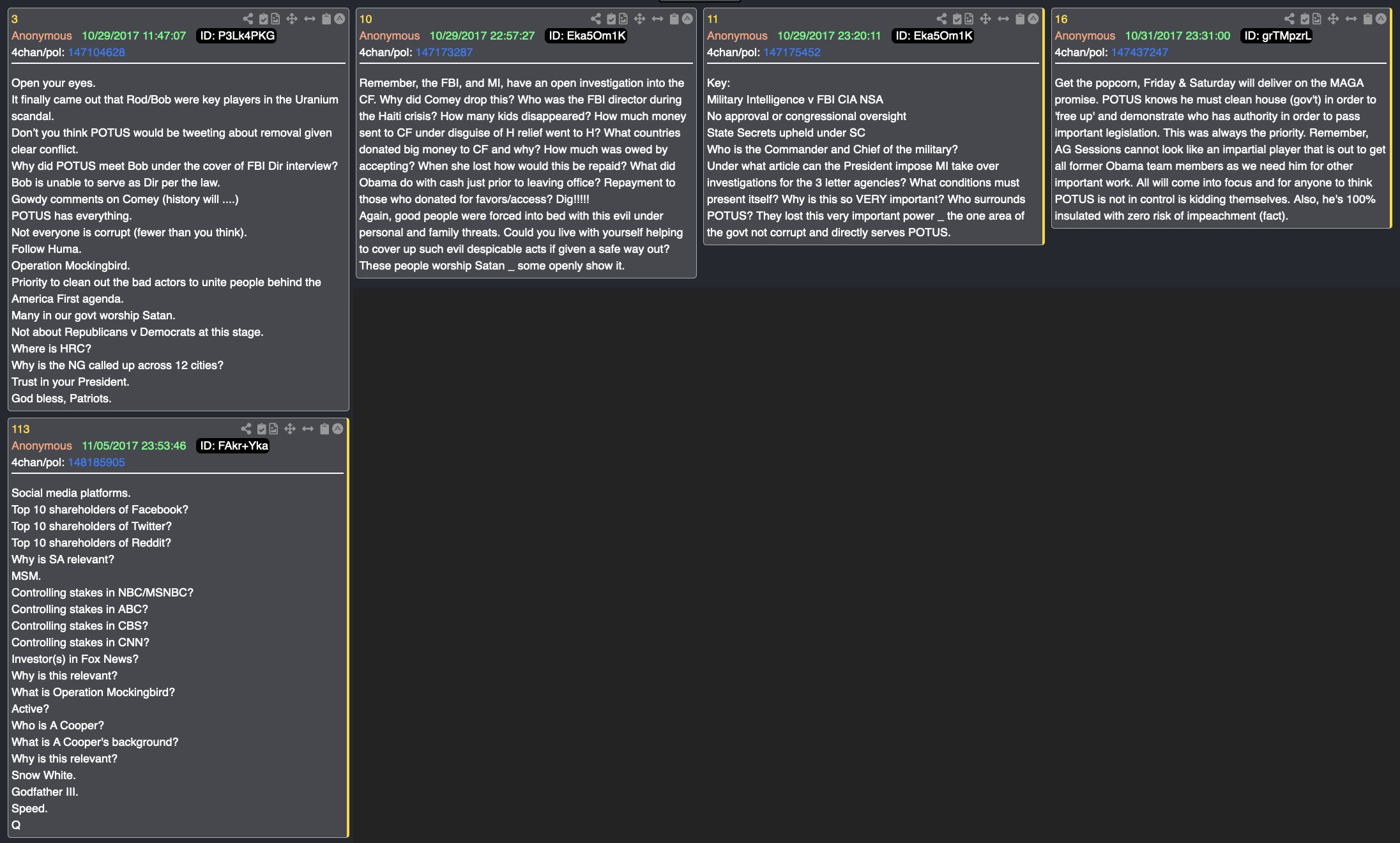This screenshot has width=1400, height=843.
Task: Share post 10 with its share icon
Action: pos(596,19)
